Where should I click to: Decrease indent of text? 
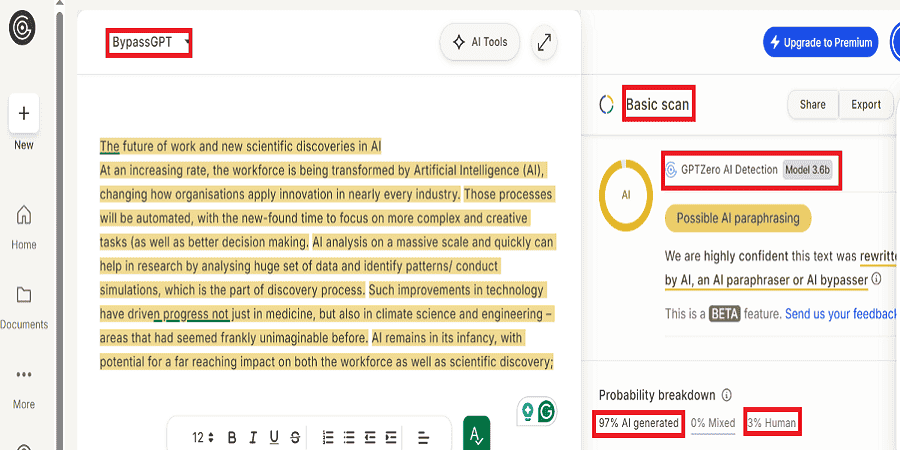370,437
